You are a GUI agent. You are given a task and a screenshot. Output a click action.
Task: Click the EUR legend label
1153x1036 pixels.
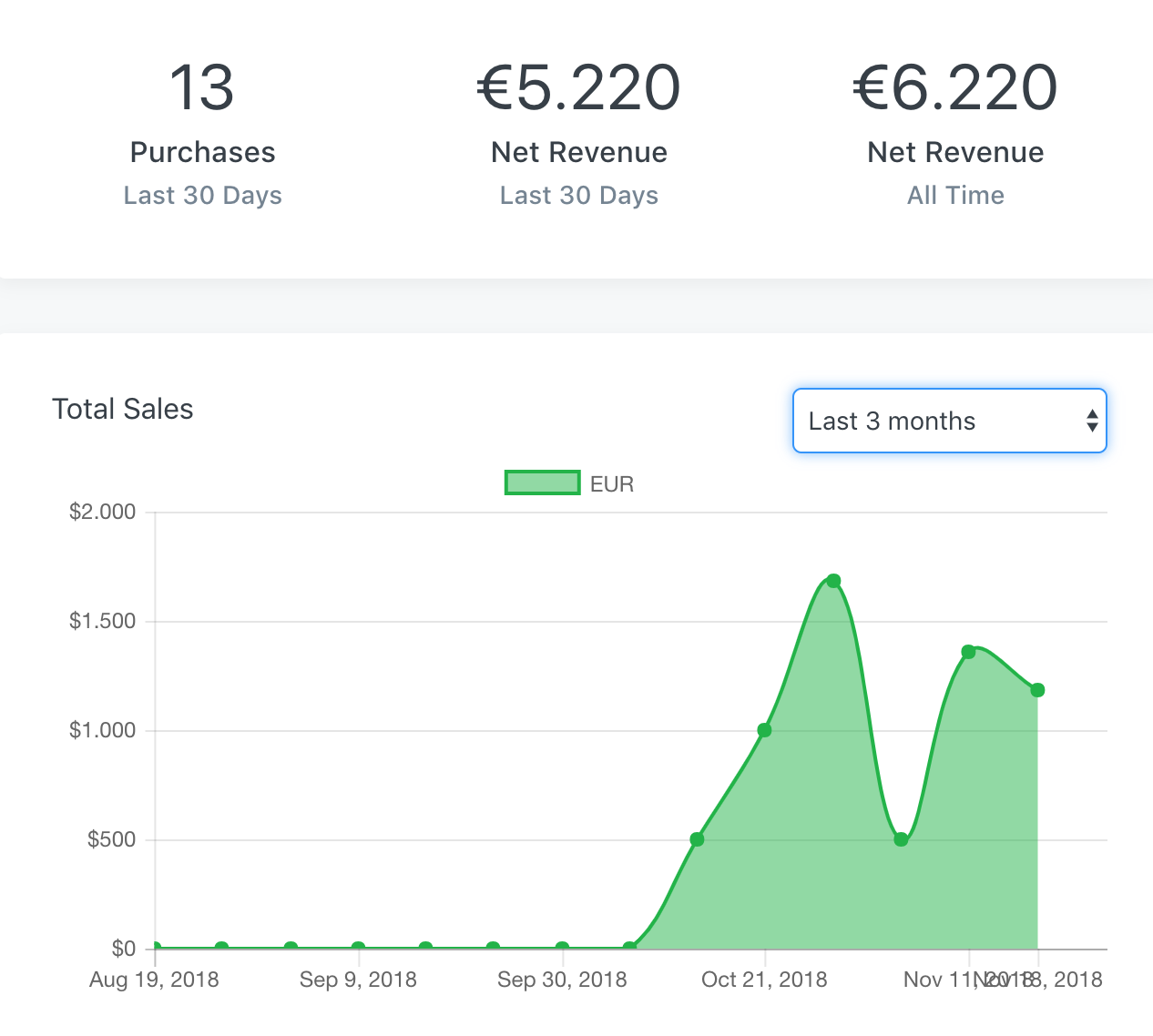click(612, 484)
